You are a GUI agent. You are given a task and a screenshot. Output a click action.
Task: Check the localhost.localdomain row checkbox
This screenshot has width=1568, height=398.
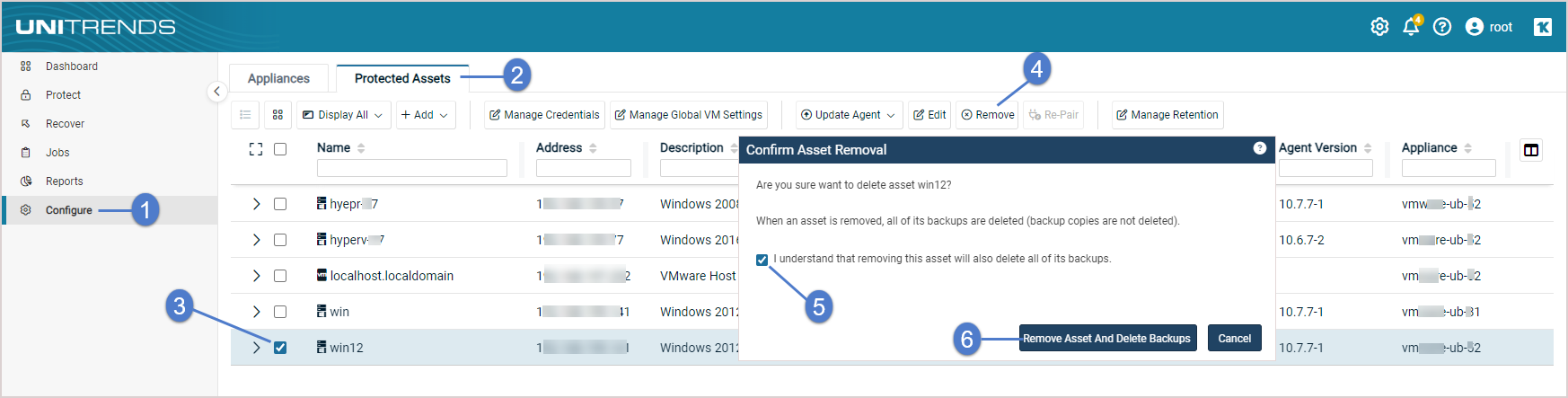pyautogui.click(x=280, y=276)
